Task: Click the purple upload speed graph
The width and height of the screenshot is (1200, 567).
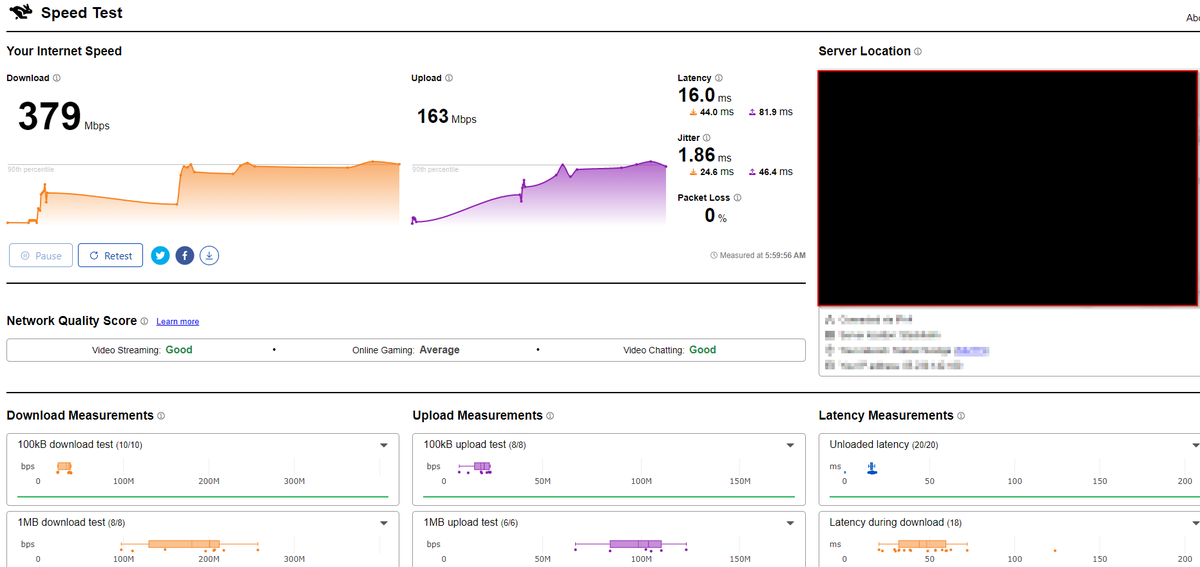Action: coord(539,192)
